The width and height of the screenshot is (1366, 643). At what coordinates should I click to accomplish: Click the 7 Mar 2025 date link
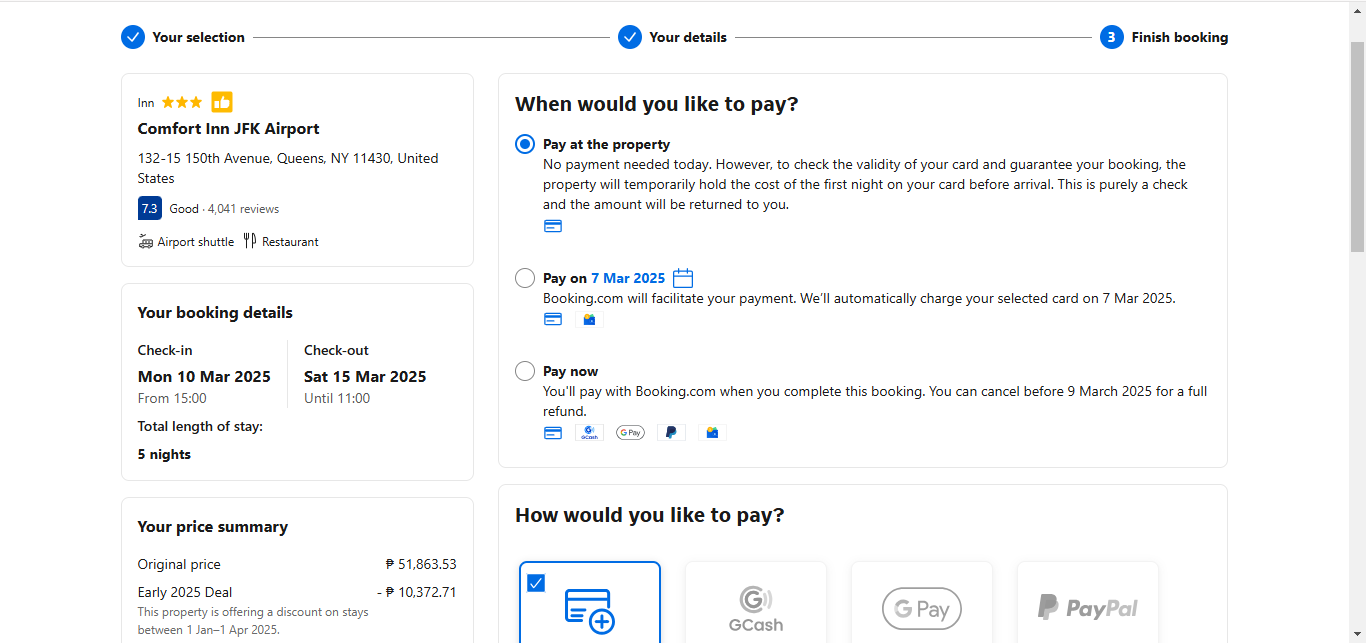point(628,278)
